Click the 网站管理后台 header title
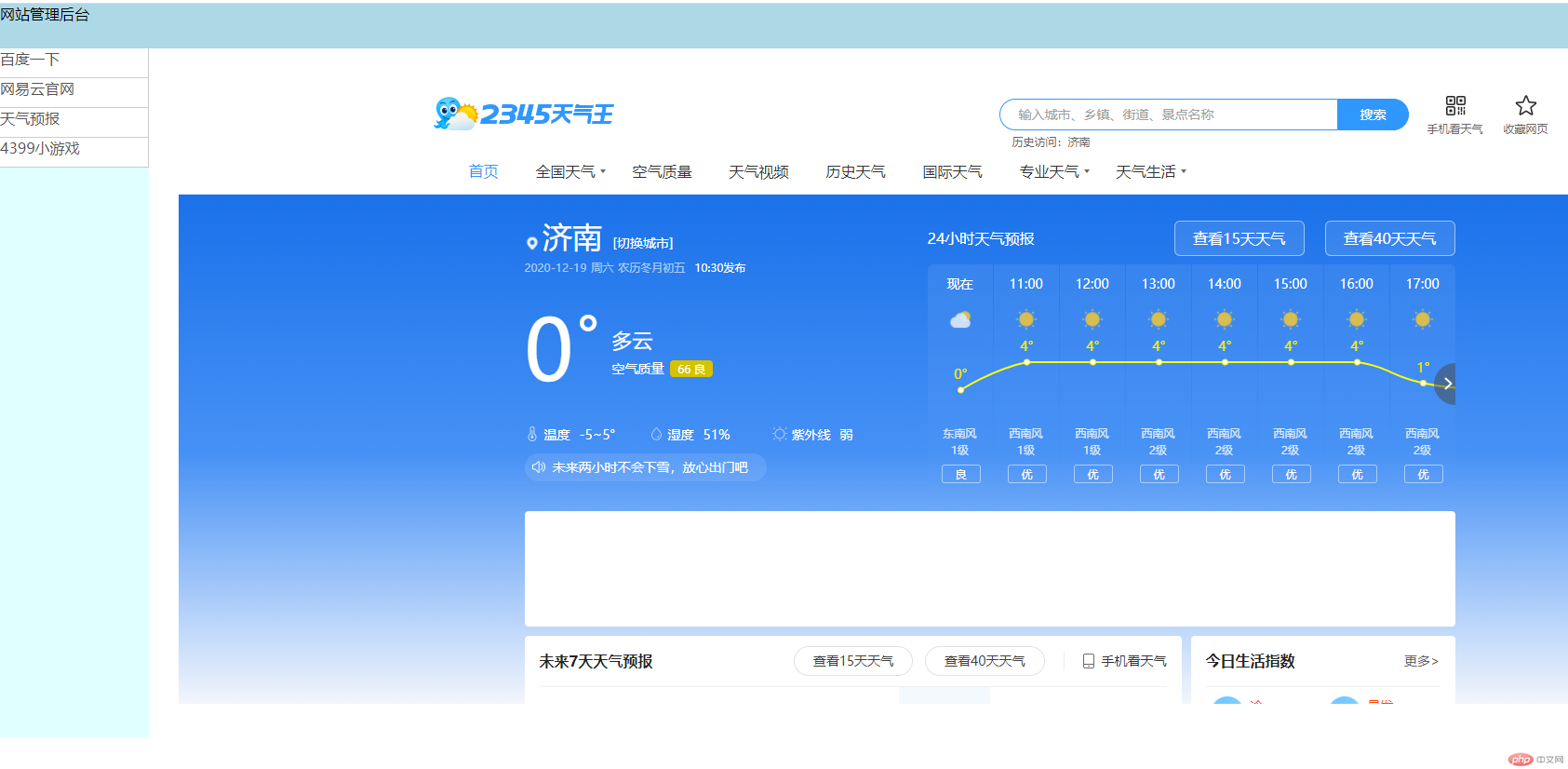 (x=45, y=15)
